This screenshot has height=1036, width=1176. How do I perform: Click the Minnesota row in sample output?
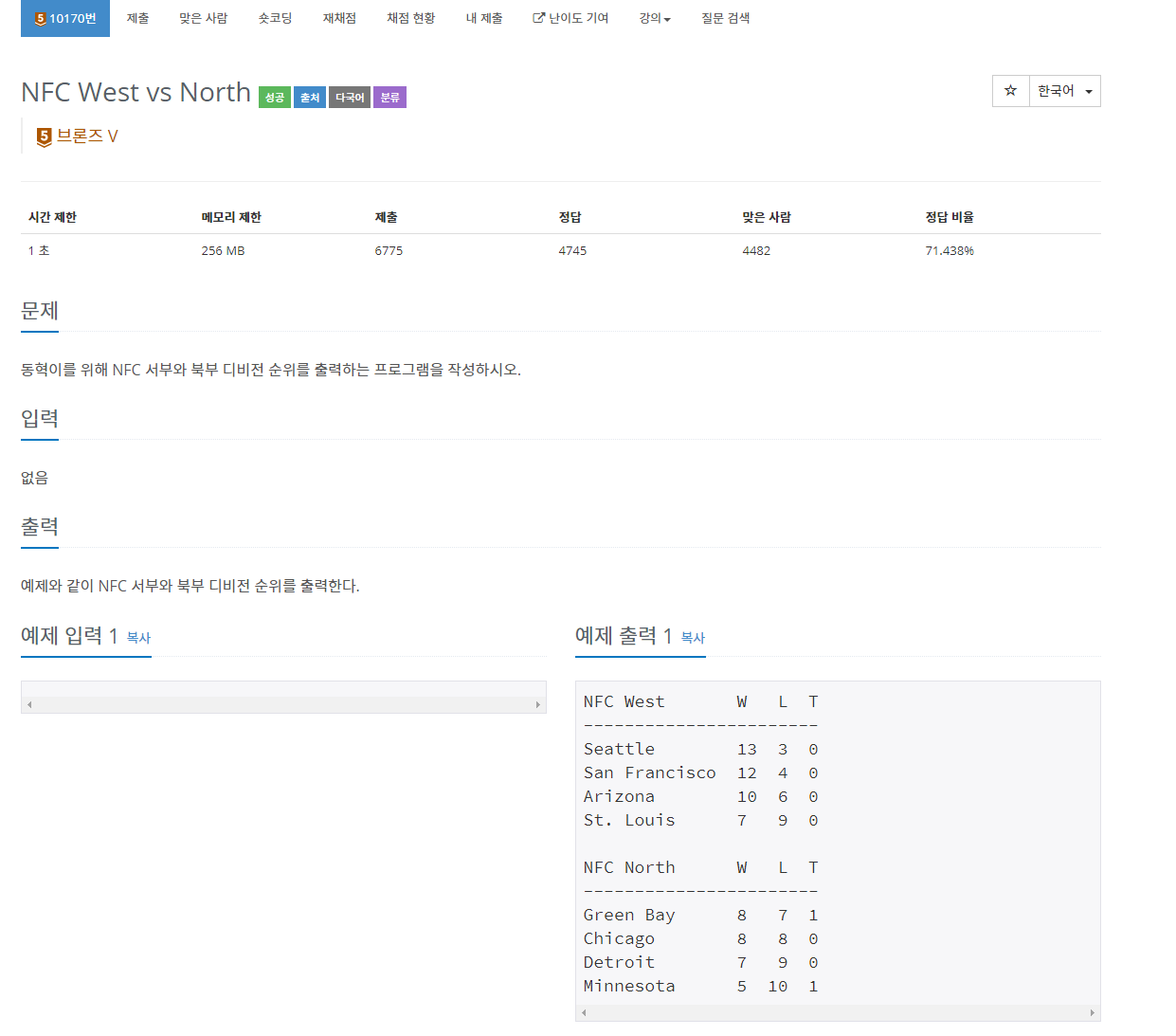click(701, 986)
